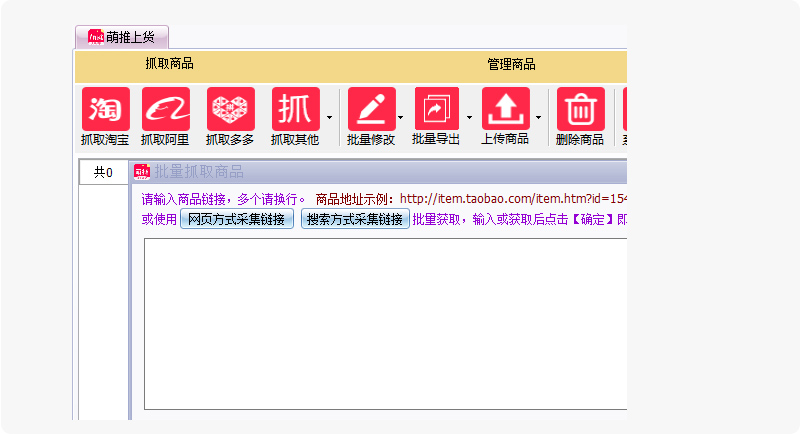
Task: Click the 批量抓取商品 dialog title bar
Action: (x=380, y=172)
